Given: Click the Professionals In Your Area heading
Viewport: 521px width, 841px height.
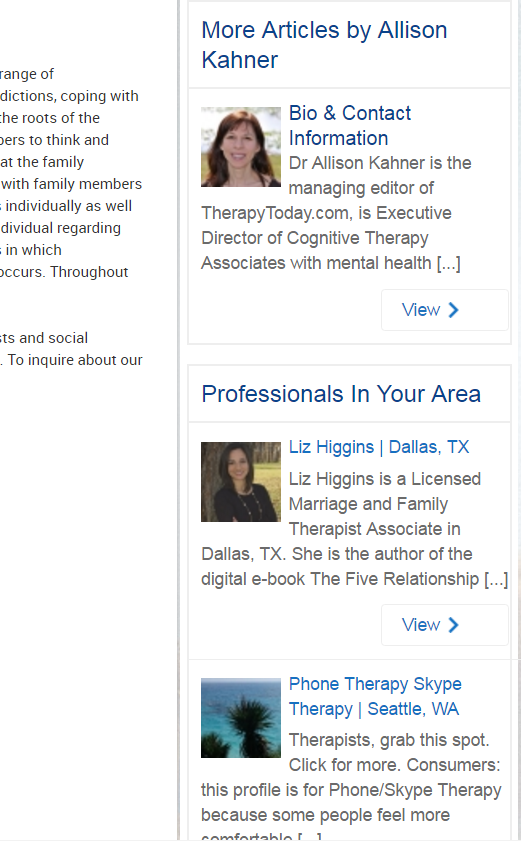Looking at the screenshot, I should point(341,394).
